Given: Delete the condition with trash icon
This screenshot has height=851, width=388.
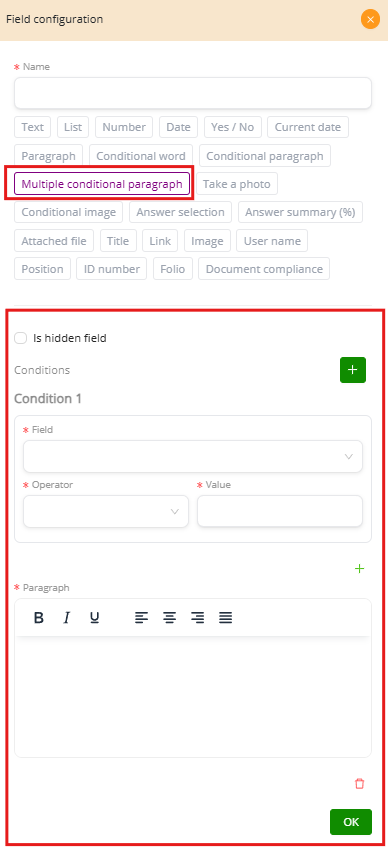Looking at the screenshot, I should tap(359, 784).
